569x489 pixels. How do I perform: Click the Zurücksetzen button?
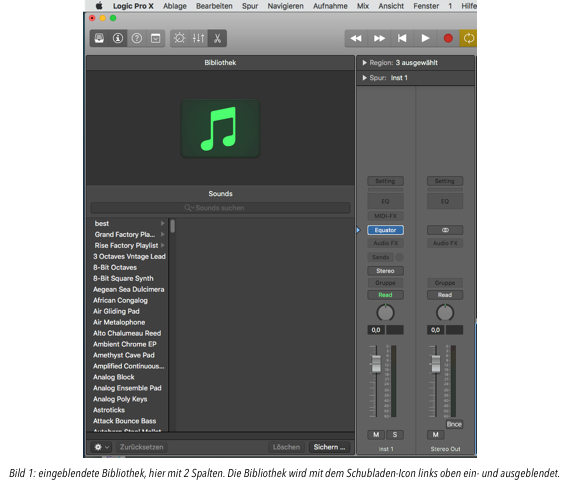(x=142, y=447)
